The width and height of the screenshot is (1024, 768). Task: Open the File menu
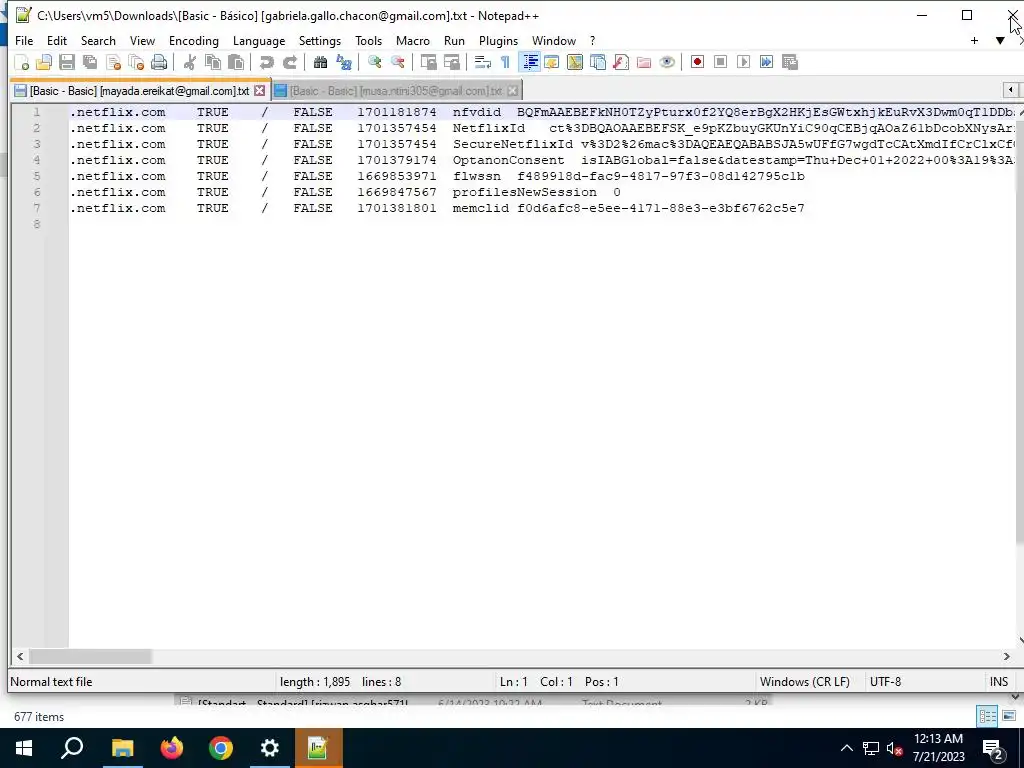coord(24,40)
